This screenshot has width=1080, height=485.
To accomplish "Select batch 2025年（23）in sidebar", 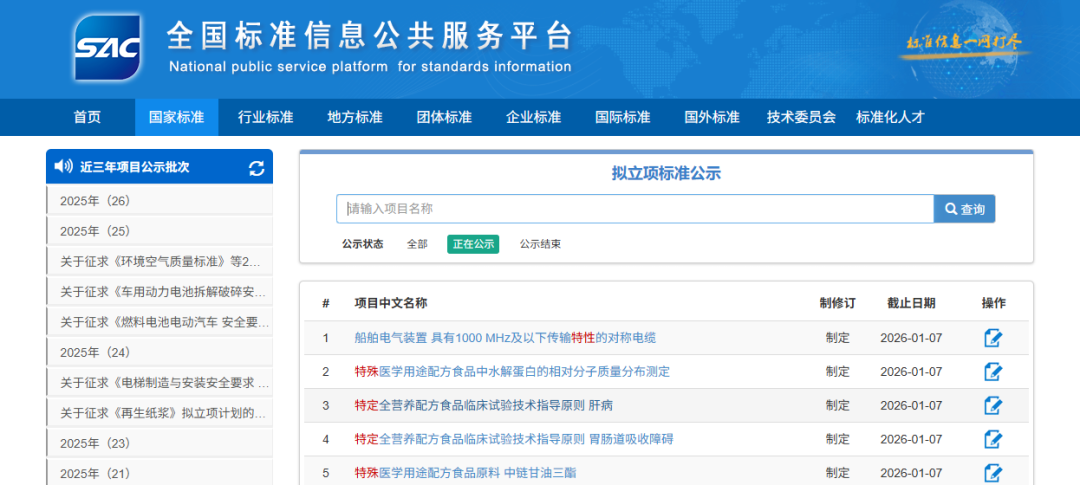I will [x=159, y=443].
